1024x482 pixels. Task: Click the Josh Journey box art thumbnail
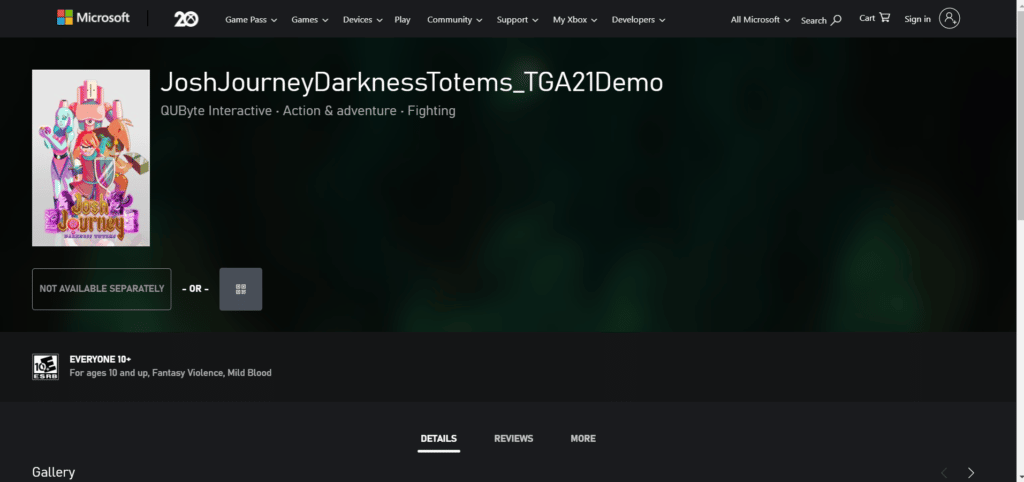(91, 158)
